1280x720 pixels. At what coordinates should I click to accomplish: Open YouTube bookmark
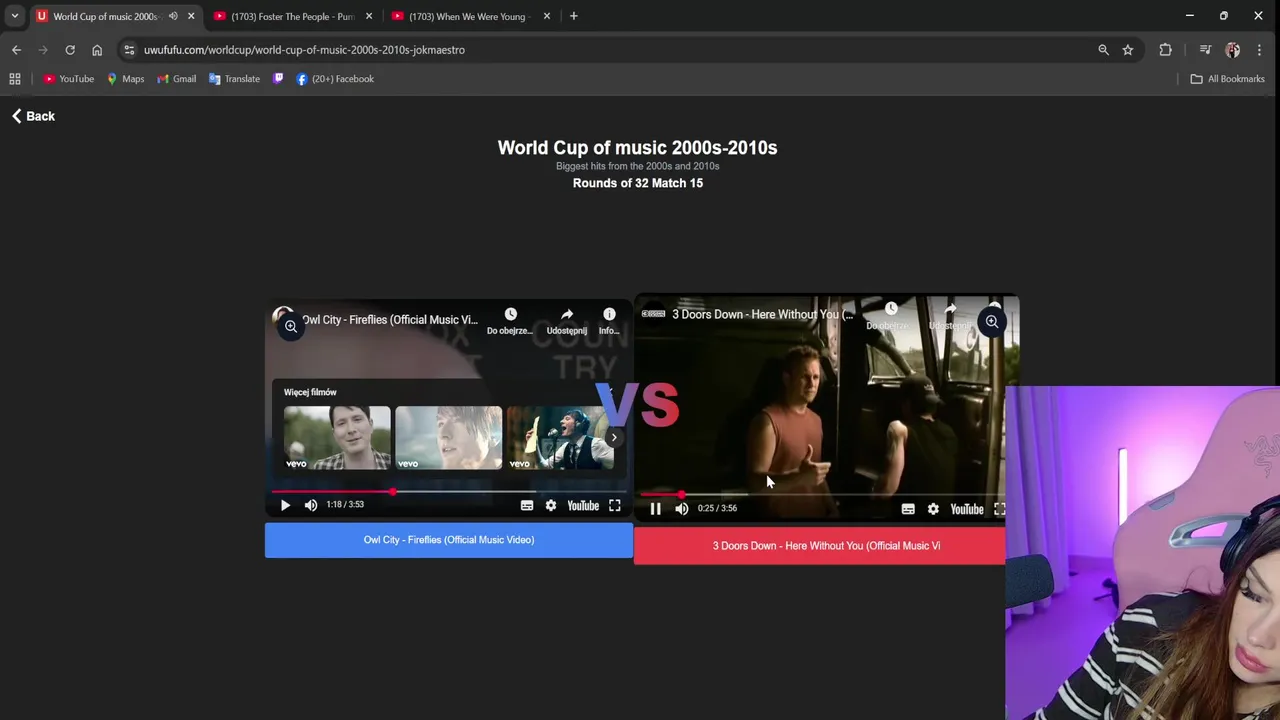(68, 79)
